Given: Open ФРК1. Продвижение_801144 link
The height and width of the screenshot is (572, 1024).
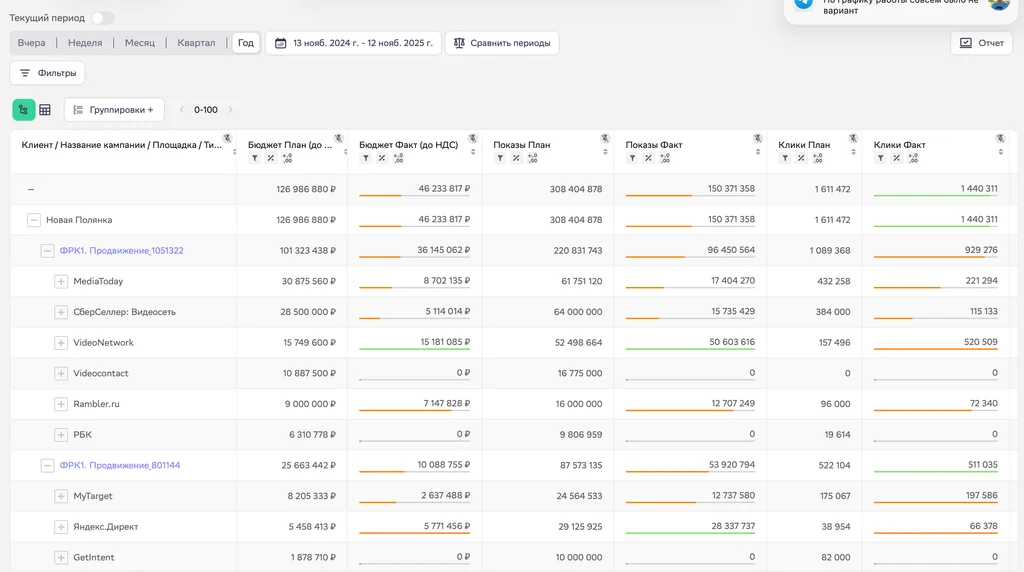Looking at the screenshot, I should click(120, 466).
